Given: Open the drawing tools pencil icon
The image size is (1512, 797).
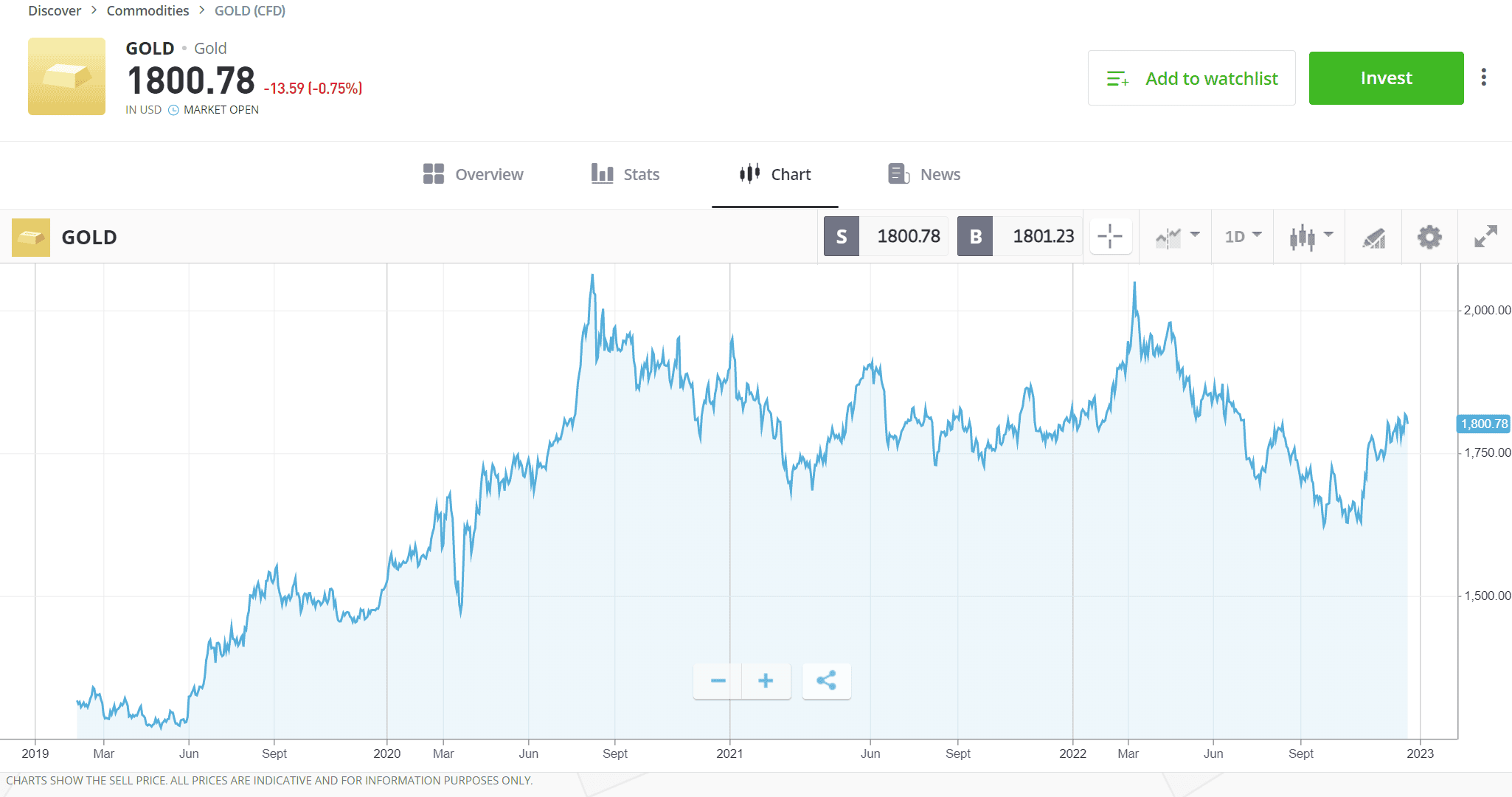Looking at the screenshot, I should pos(1373,237).
